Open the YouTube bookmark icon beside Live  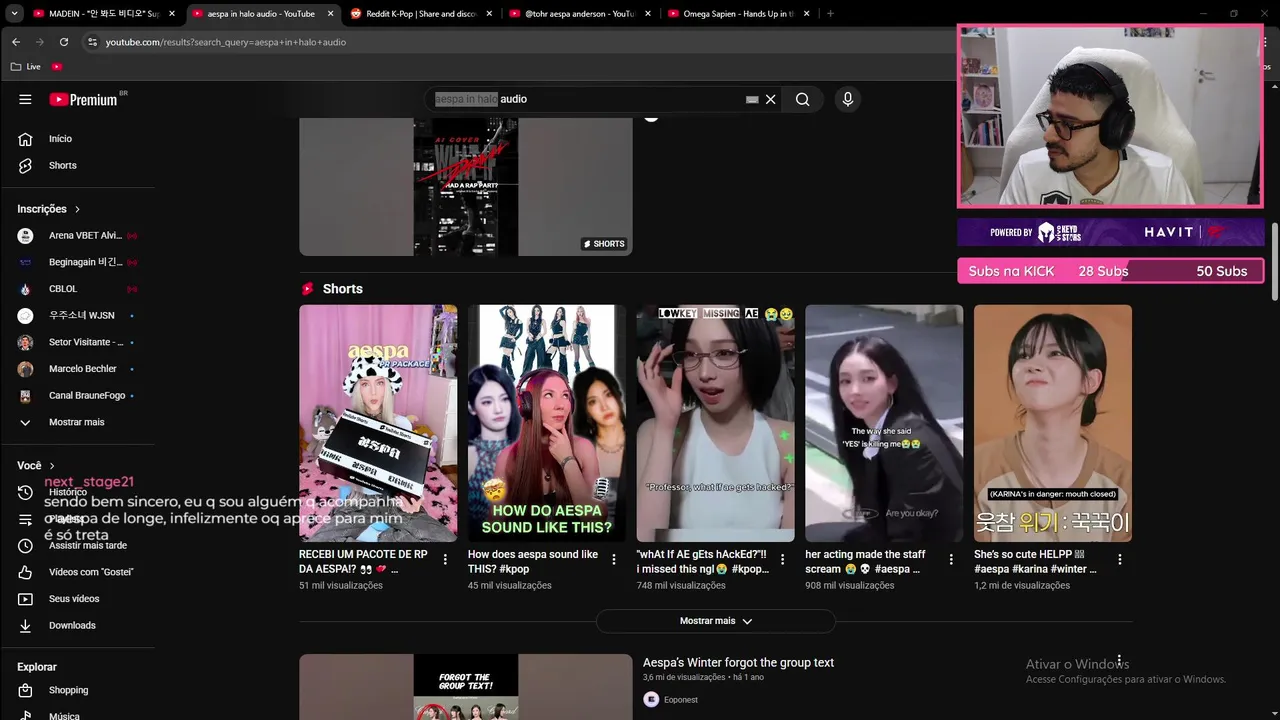(57, 66)
